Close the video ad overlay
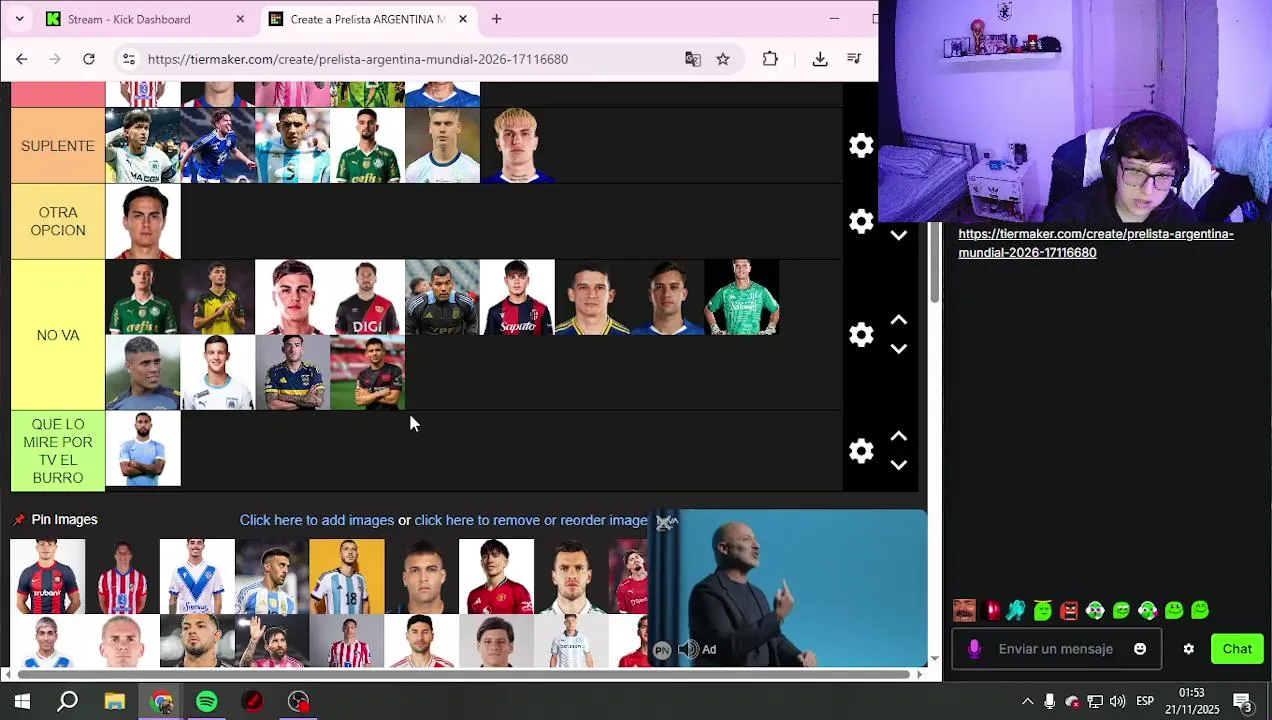Viewport: 1272px width, 720px height. coord(666,521)
